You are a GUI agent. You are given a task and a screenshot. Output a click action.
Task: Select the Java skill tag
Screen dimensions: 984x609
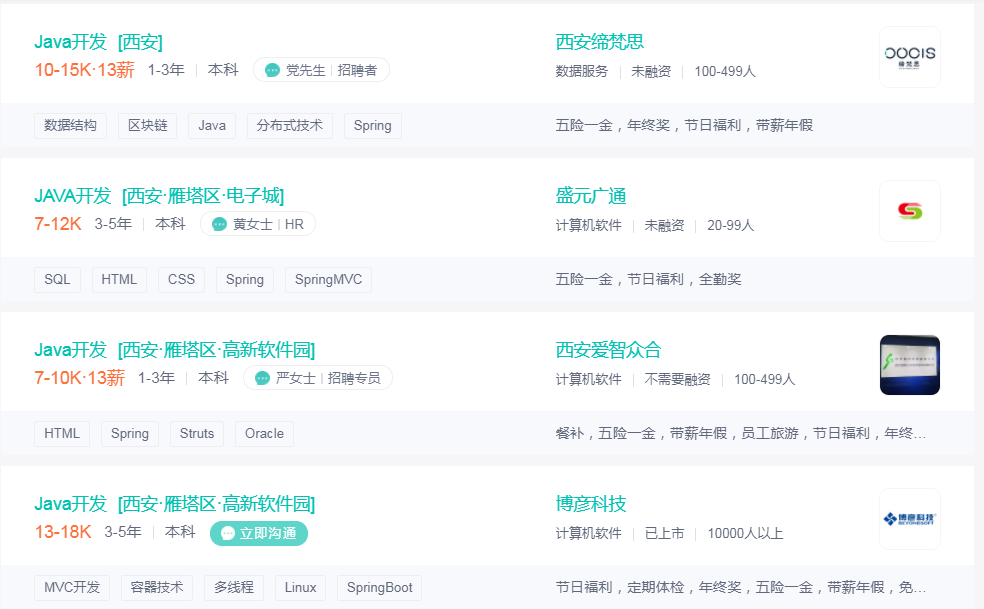pyautogui.click(x=212, y=126)
